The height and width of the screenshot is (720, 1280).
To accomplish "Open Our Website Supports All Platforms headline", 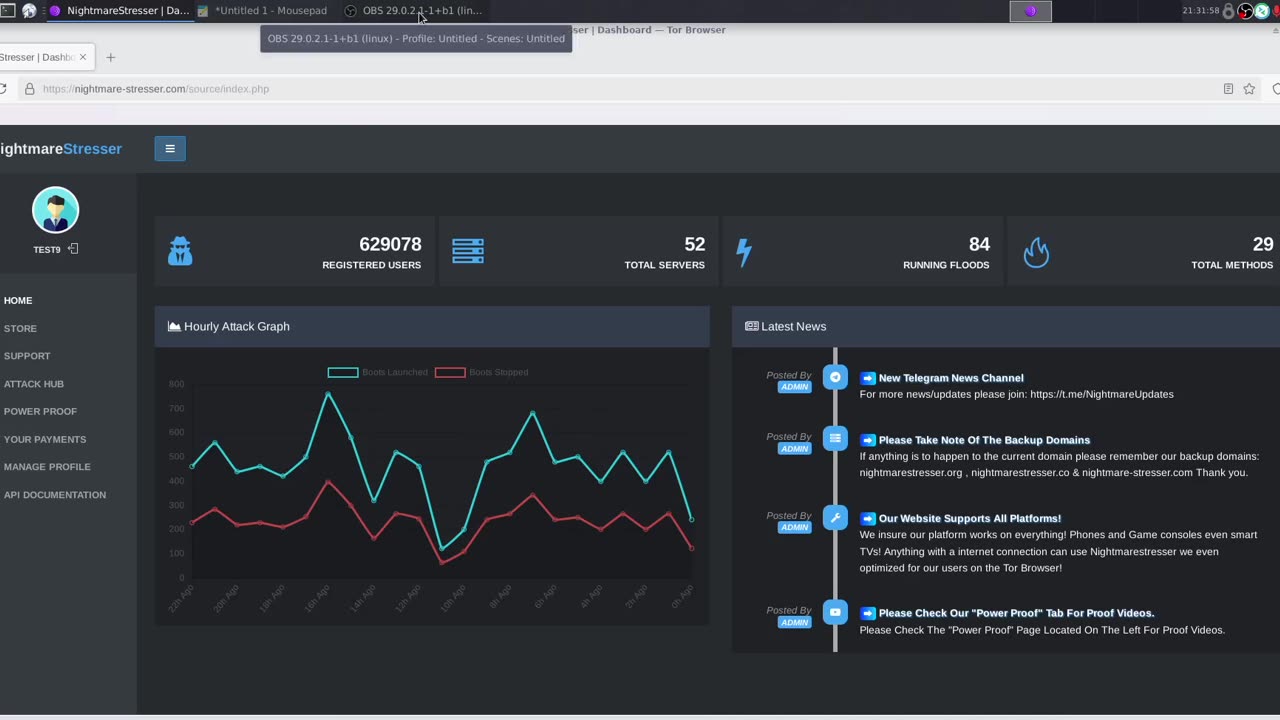I will 970,519.
